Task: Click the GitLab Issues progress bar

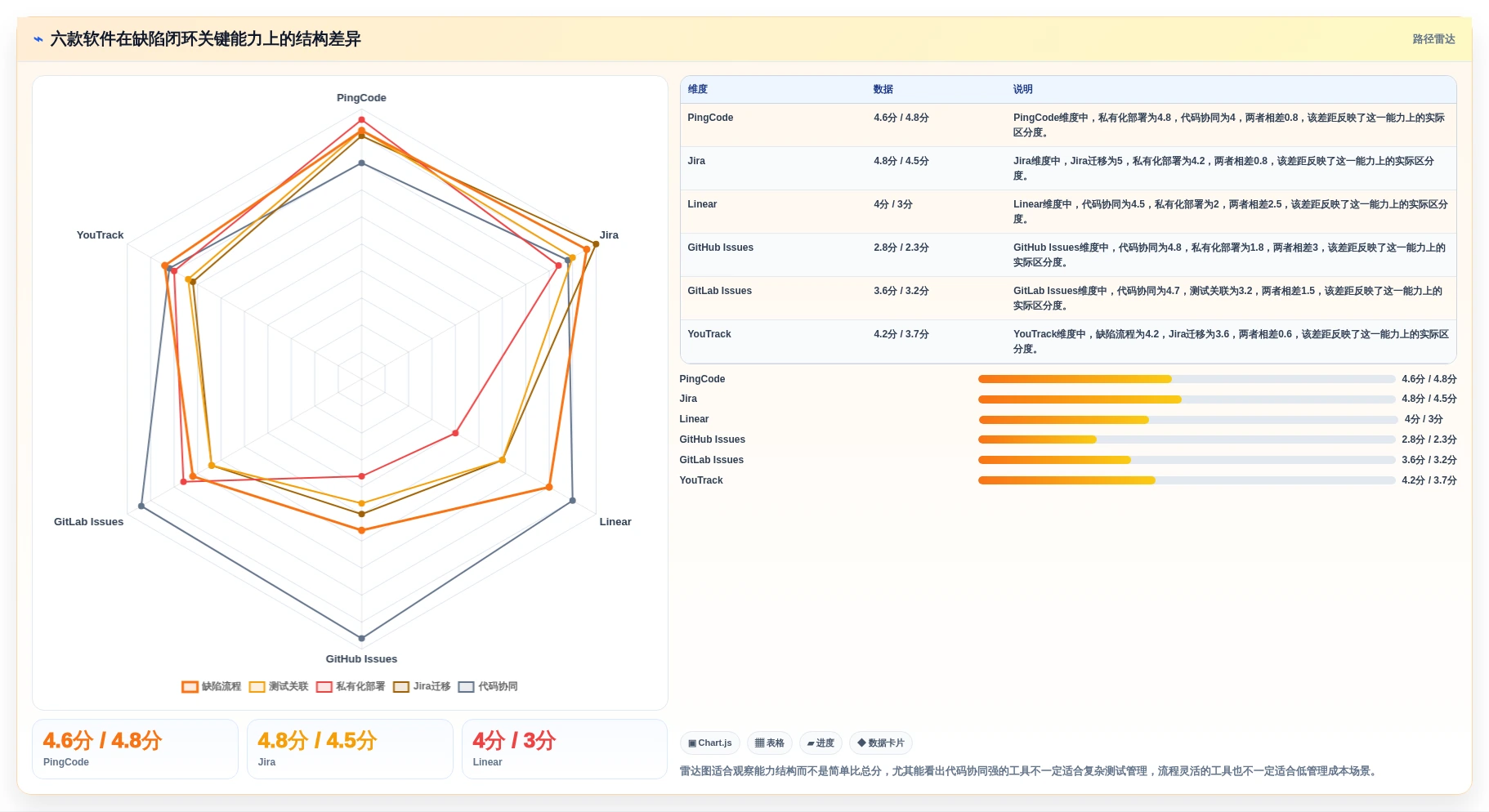Action: (1187, 460)
